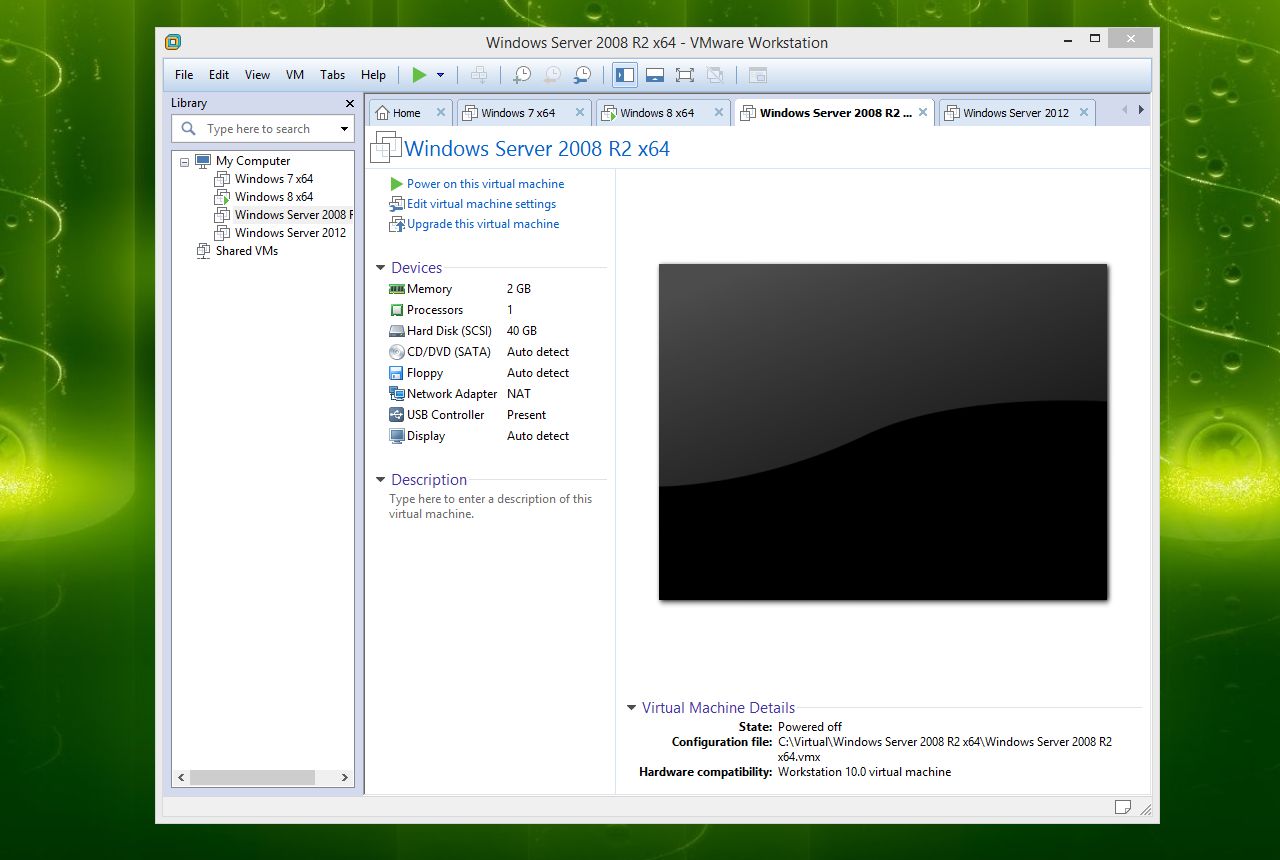Click the console view toolbar icon
1280x860 pixels.
(x=758, y=75)
